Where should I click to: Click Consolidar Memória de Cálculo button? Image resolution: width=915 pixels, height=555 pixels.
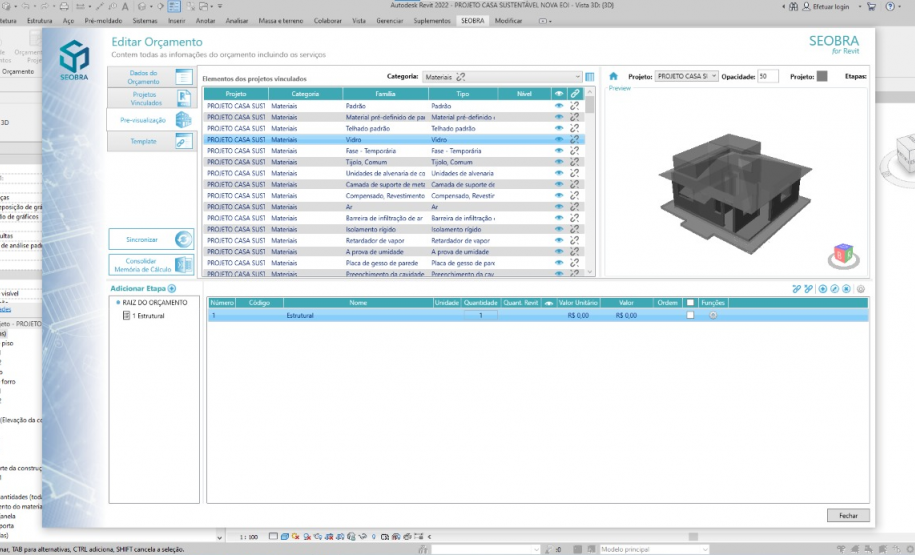point(151,265)
